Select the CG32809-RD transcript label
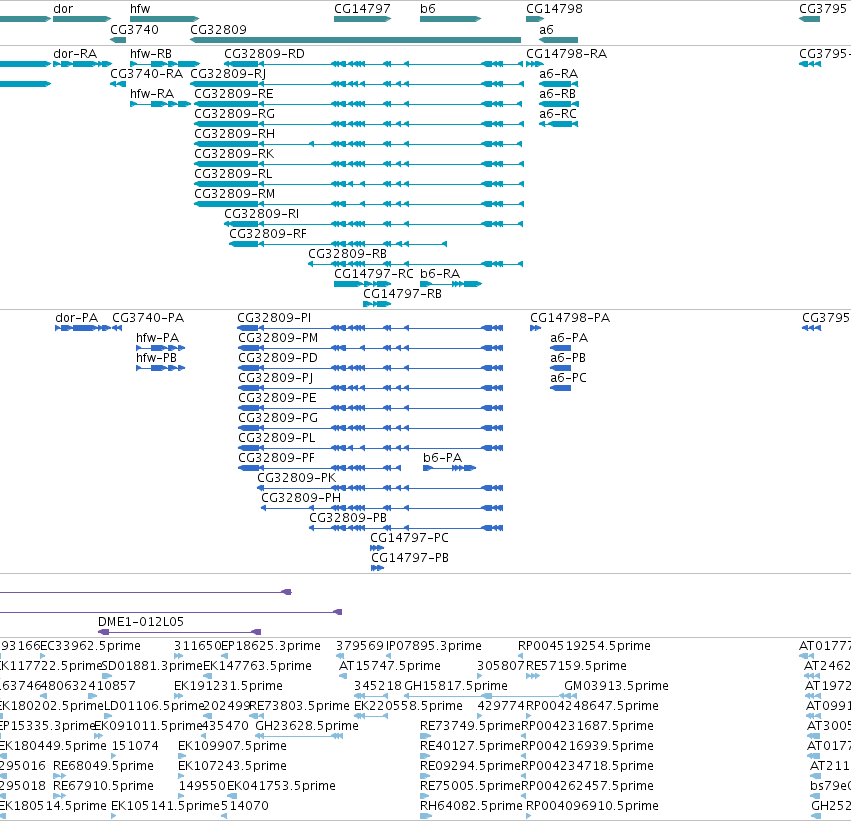851x821 pixels. [x=264, y=54]
